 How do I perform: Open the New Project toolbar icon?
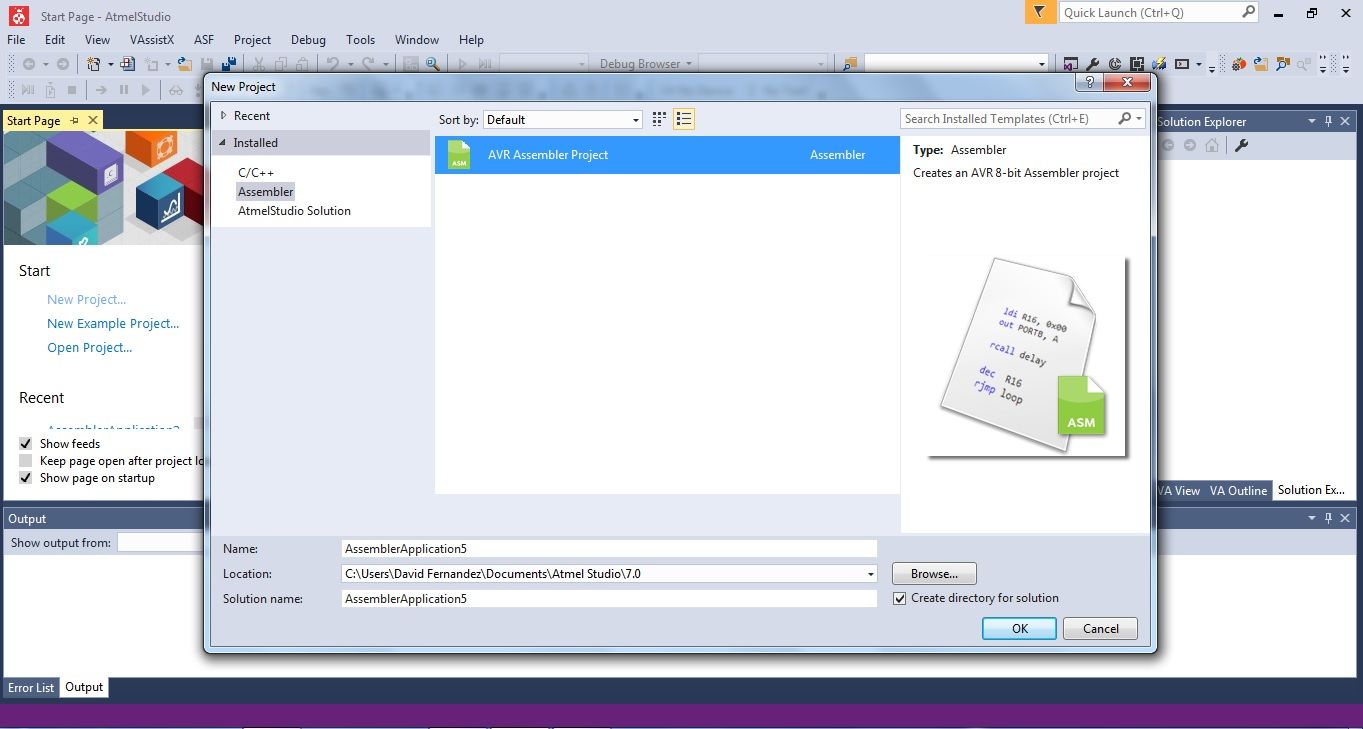click(x=94, y=63)
